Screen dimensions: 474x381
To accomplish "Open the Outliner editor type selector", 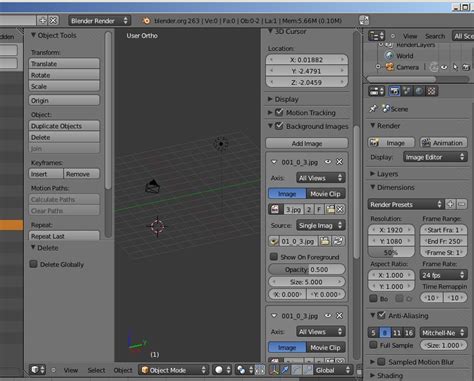I will pos(377,35).
